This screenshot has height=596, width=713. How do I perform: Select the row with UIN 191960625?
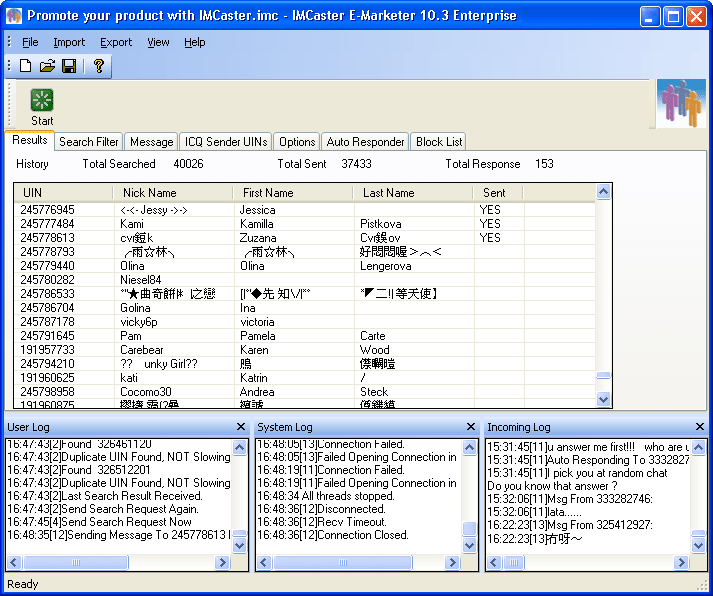click(305, 378)
